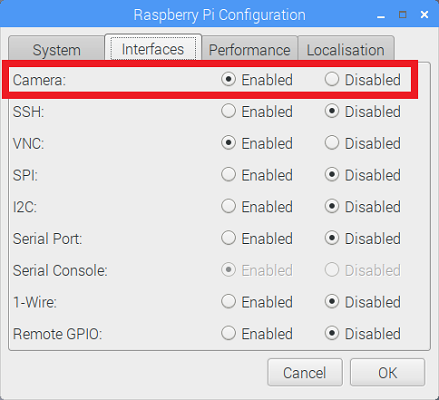The height and width of the screenshot is (400, 439).
Task: Enable the I2C interface
Action: [x=228, y=206]
